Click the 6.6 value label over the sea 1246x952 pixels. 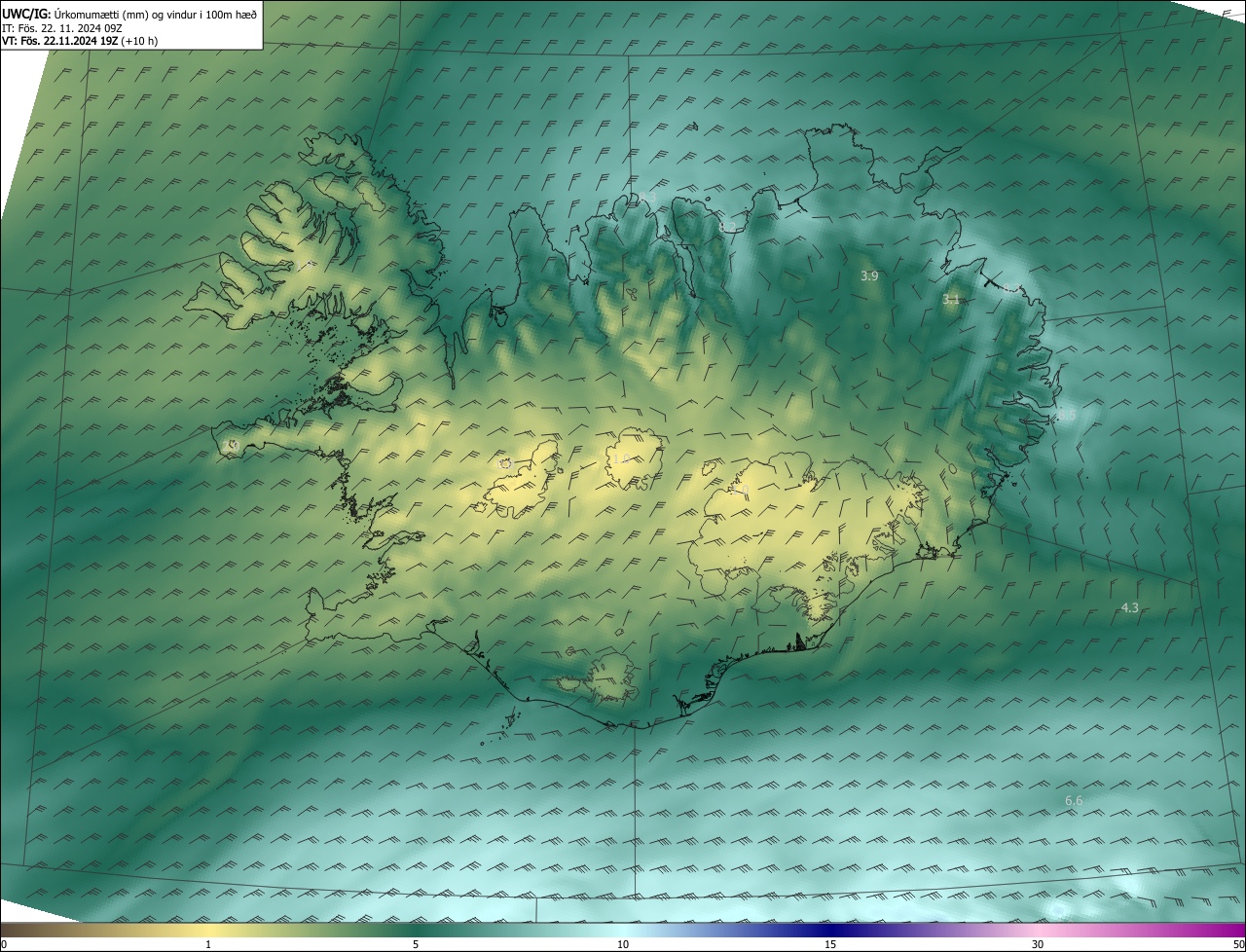click(x=1074, y=800)
